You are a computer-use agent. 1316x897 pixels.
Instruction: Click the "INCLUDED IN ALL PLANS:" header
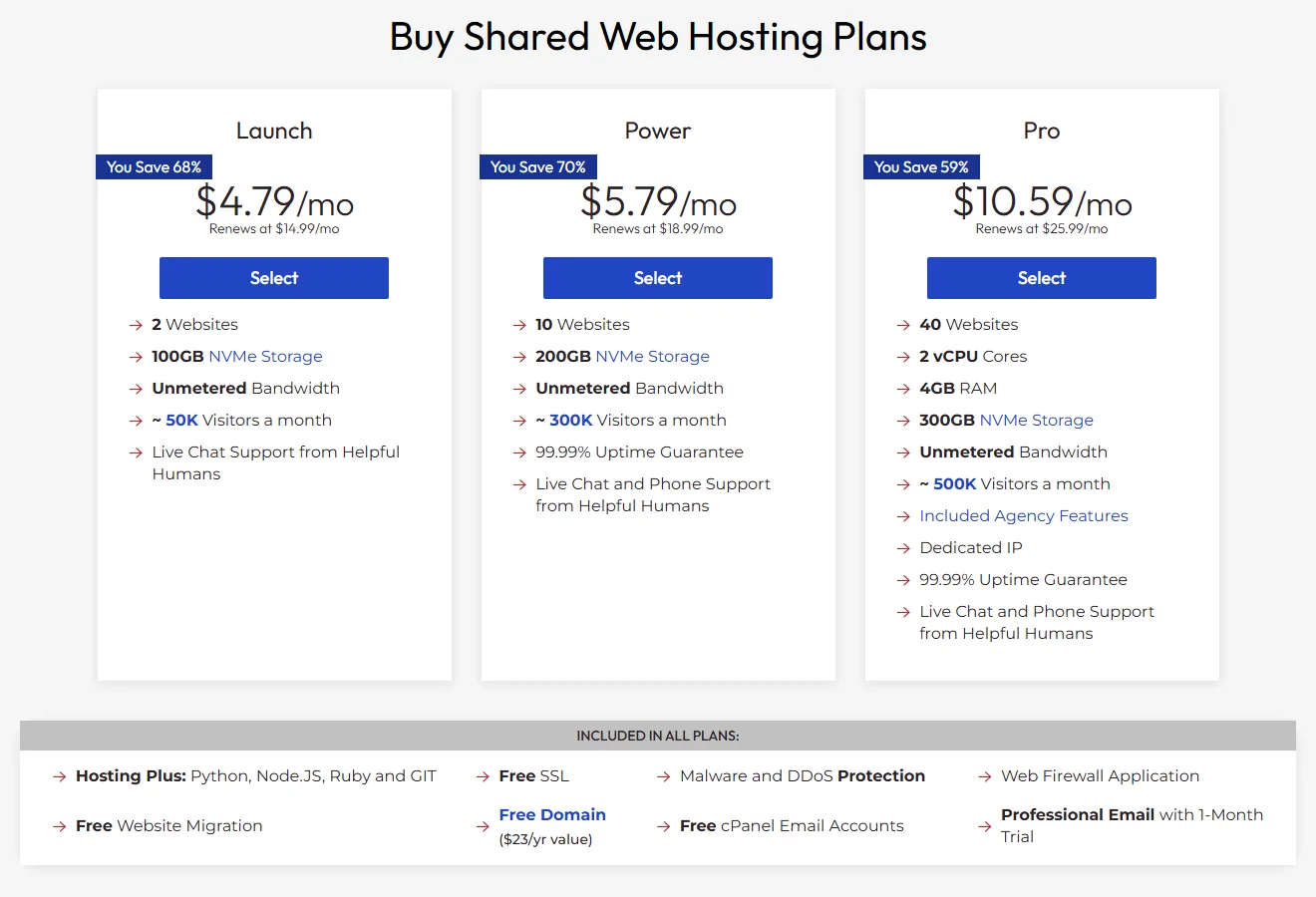tap(658, 736)
